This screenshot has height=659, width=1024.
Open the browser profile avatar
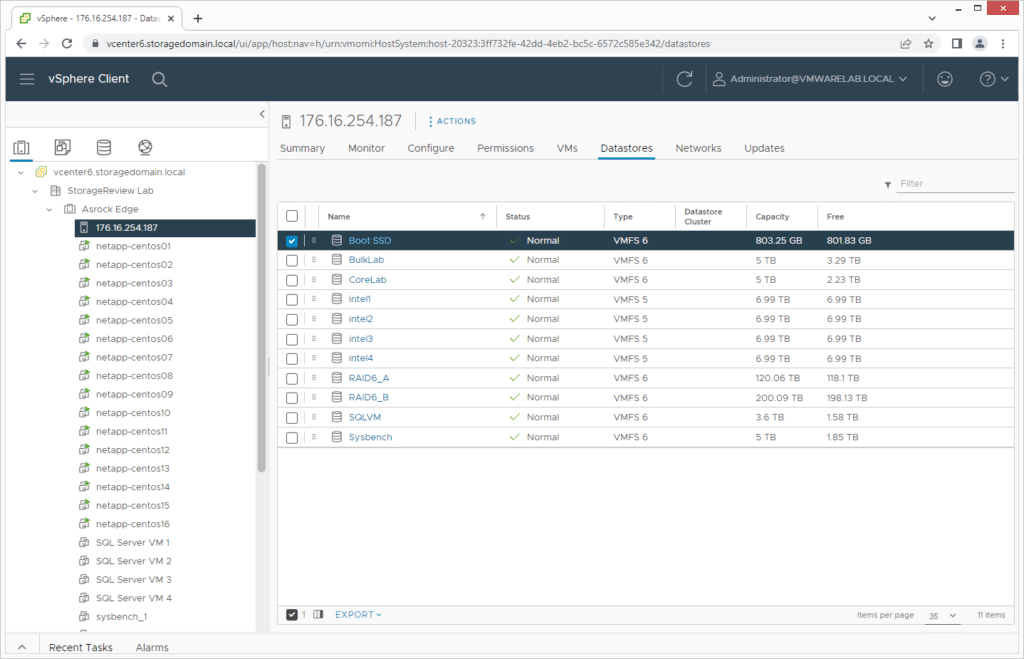click(979, 44)
